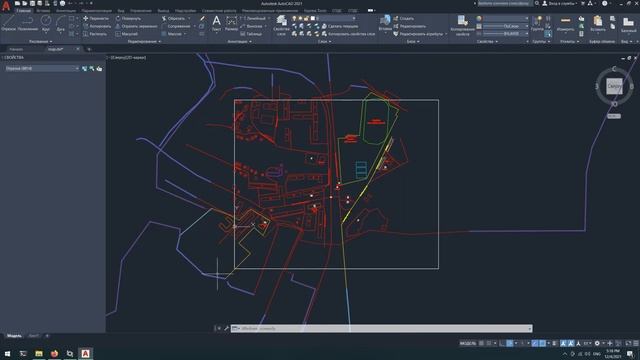Select the Текст (Text) tool
The image size is (640, 360).
click(216, 23)
